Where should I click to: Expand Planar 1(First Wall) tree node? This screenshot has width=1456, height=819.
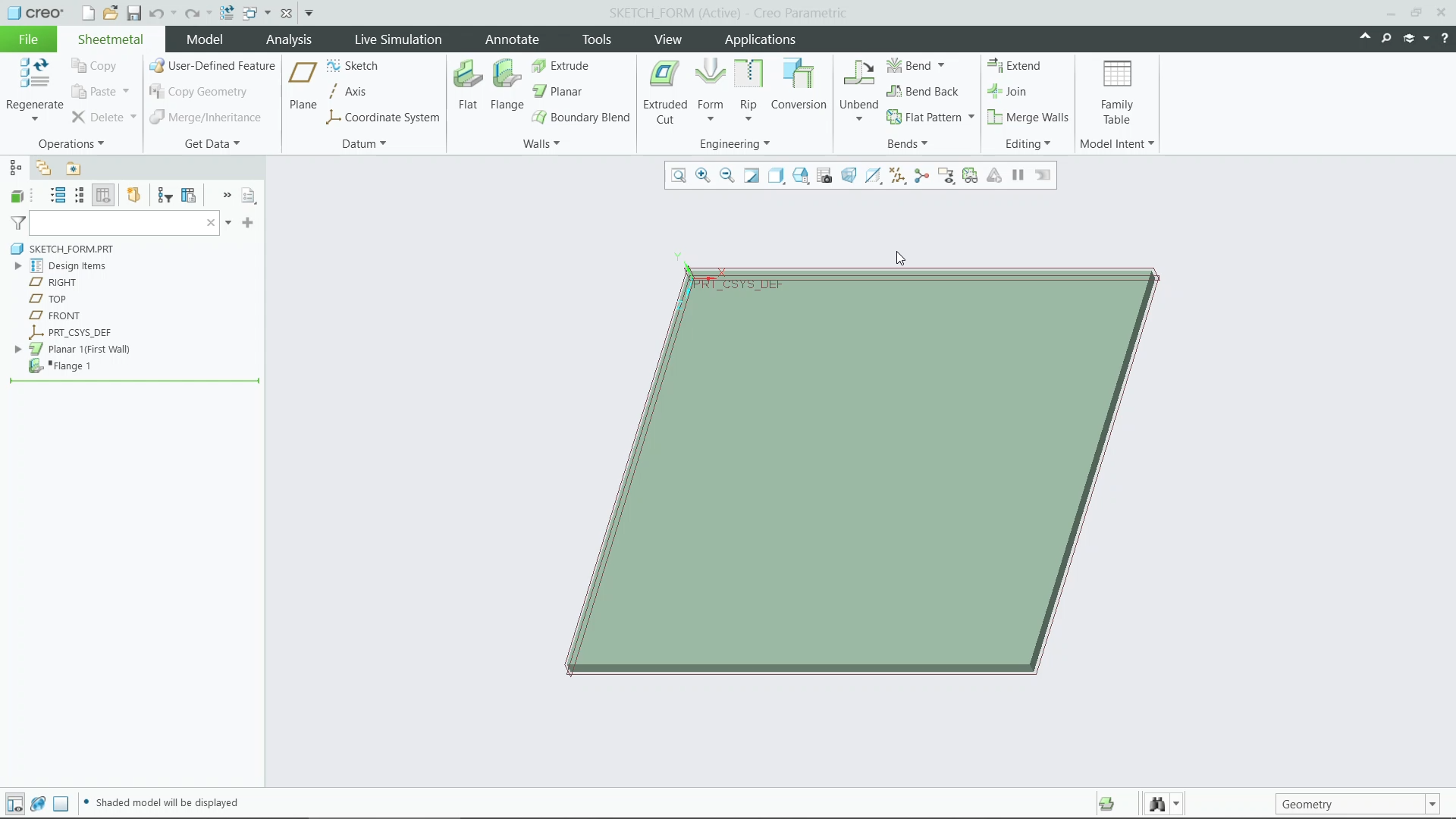(18, 350)
